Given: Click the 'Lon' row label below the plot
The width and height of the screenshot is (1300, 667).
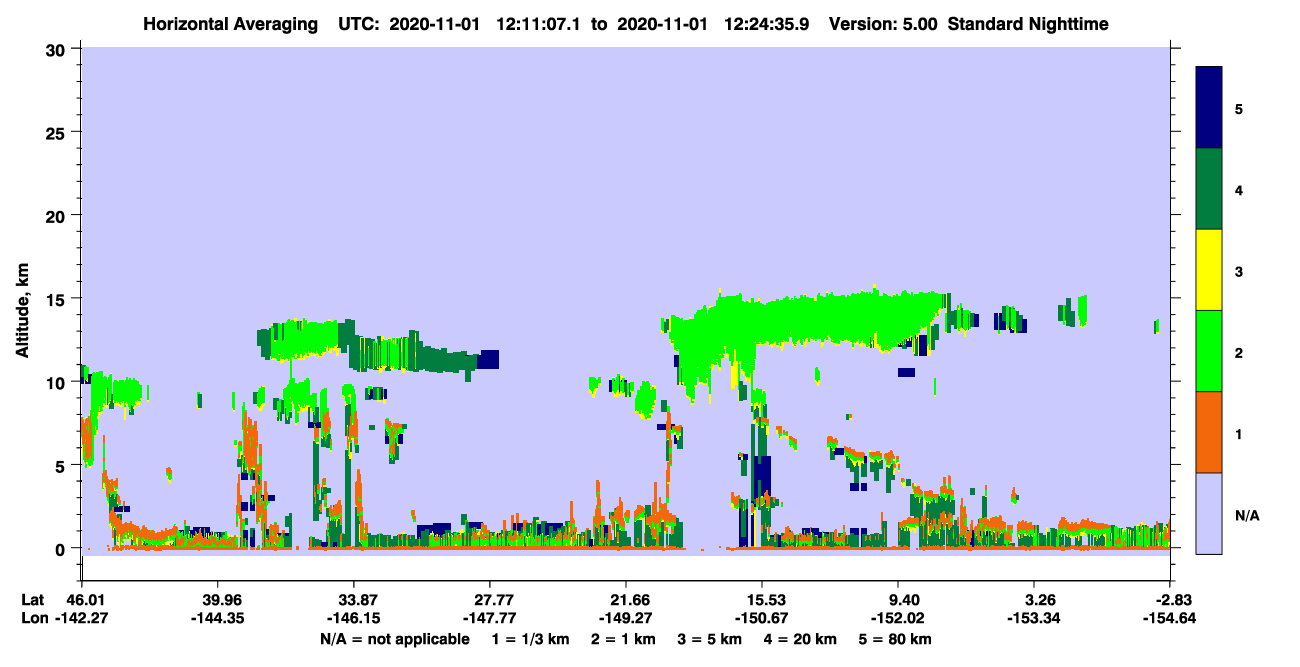Looking at the screenshot, I should [33, 618].
